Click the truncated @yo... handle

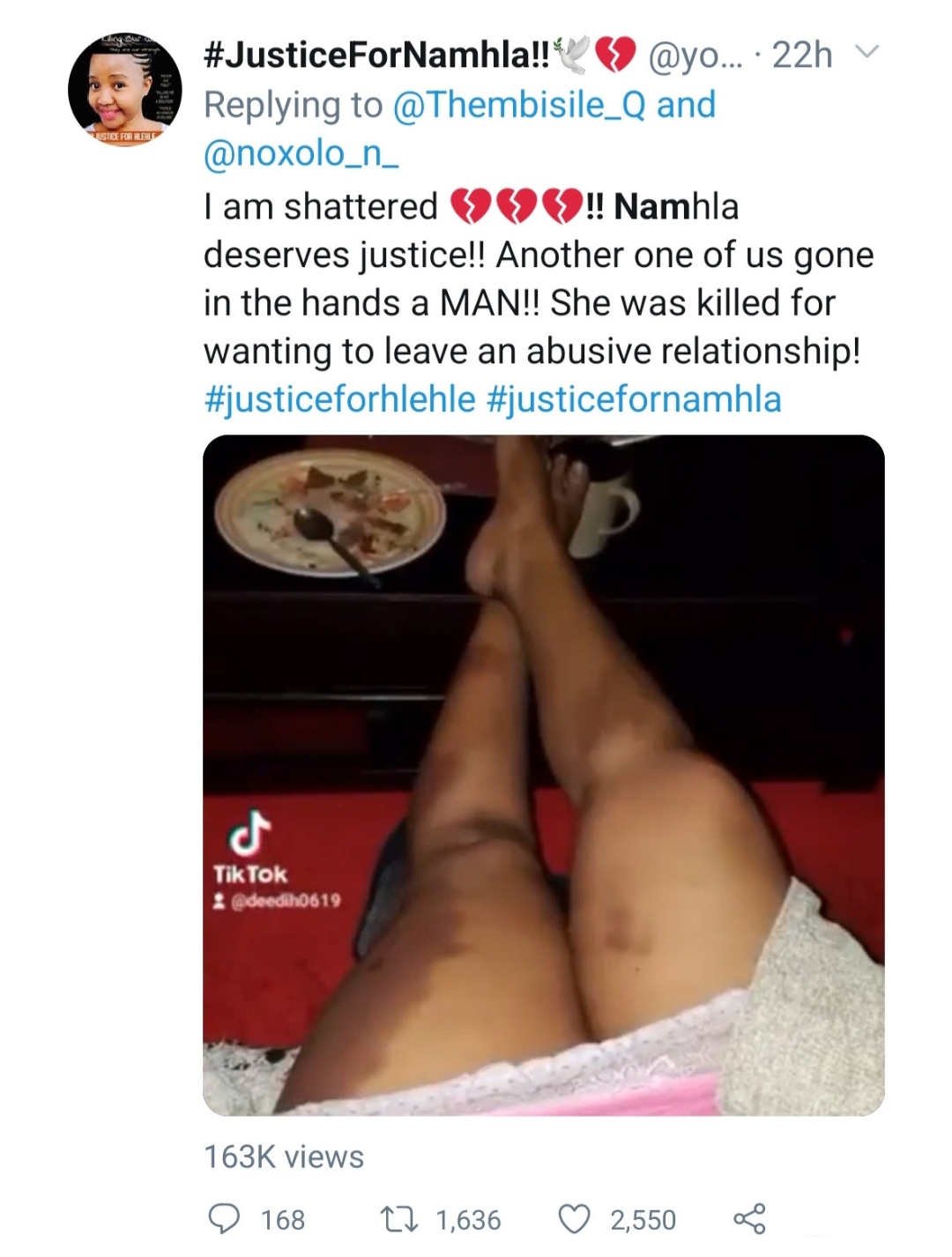point(695,56)
